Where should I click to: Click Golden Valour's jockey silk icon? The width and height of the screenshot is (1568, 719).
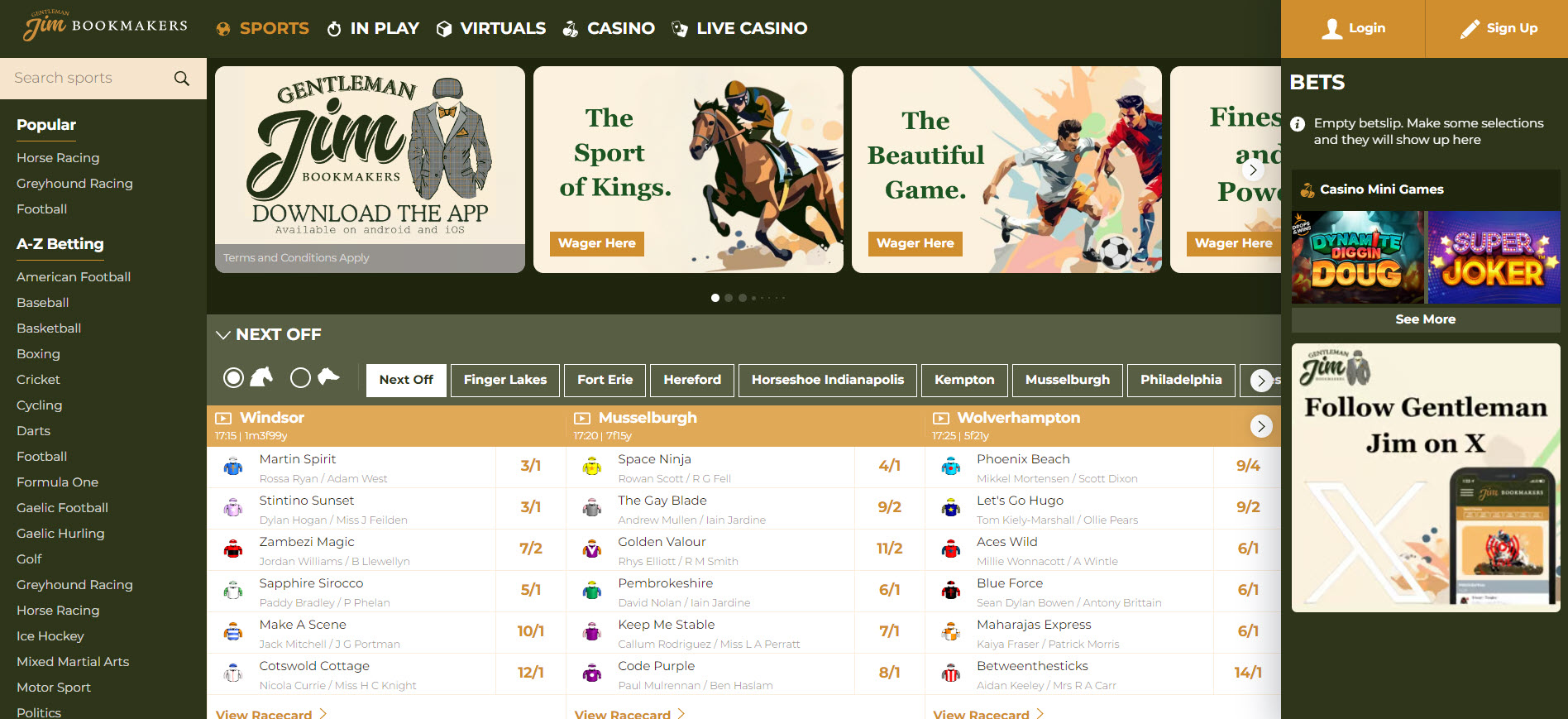point(592,549)
